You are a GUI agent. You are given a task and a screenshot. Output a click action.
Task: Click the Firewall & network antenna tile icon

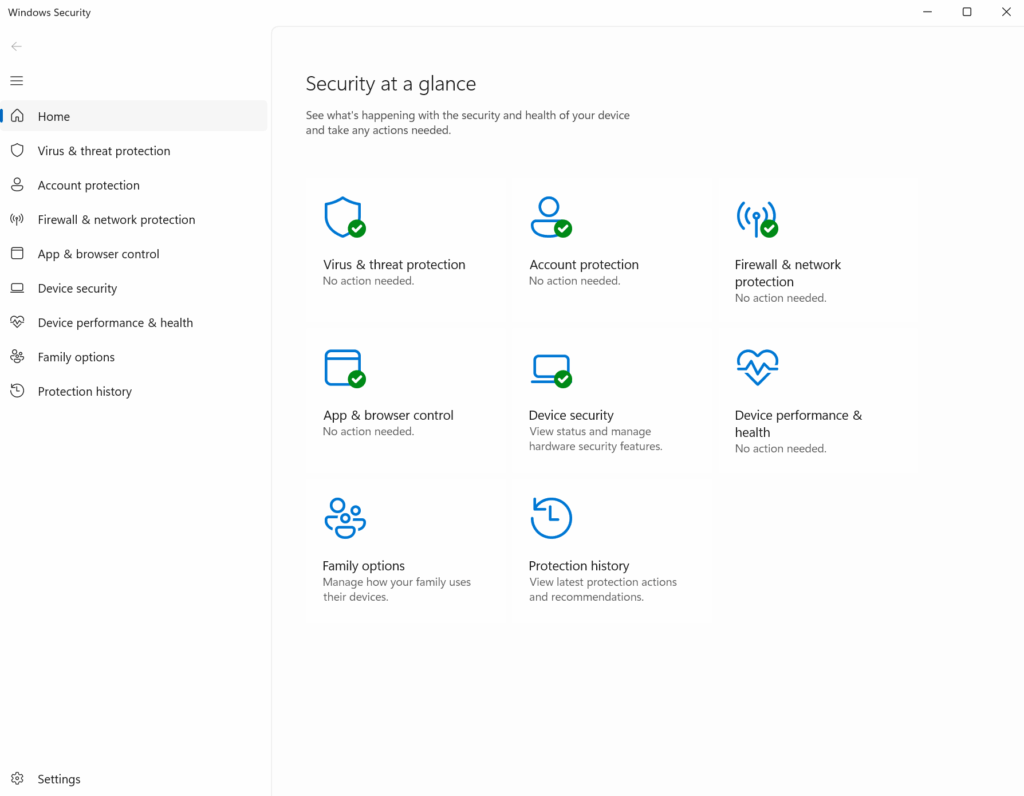tap(756, 217)
